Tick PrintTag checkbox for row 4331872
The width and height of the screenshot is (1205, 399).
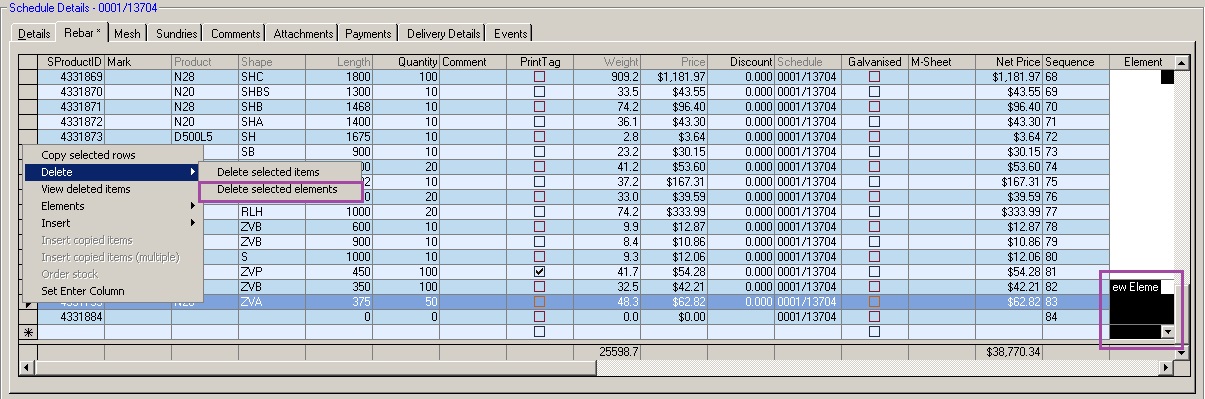pyautogui.click(x=540, y=121)
